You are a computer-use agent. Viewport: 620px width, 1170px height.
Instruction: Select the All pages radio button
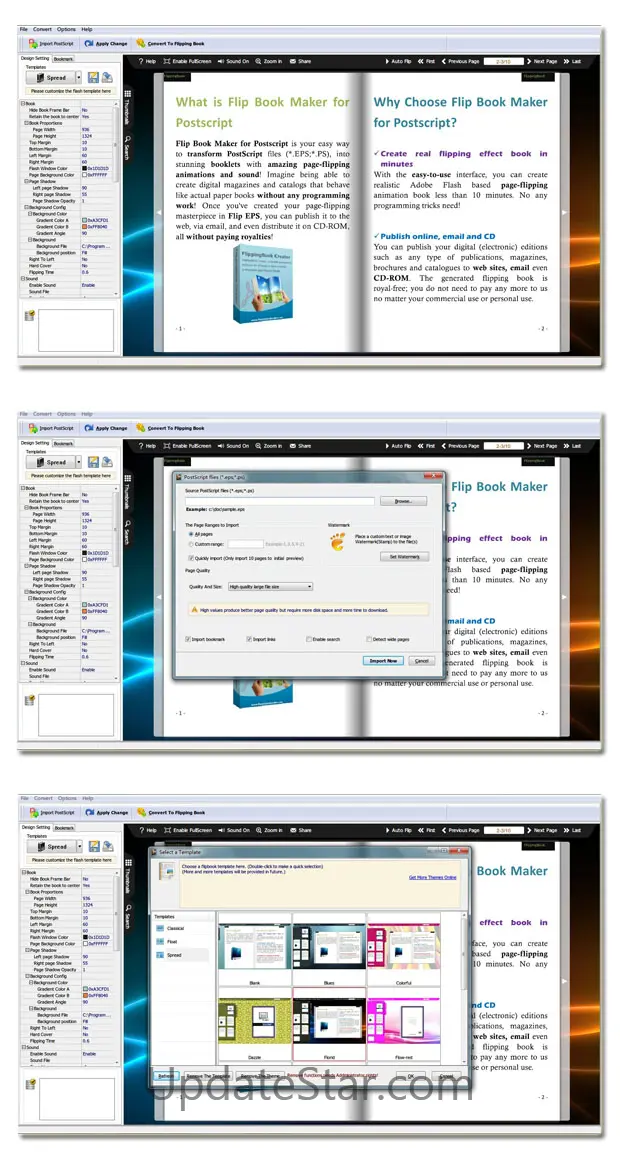190,534
